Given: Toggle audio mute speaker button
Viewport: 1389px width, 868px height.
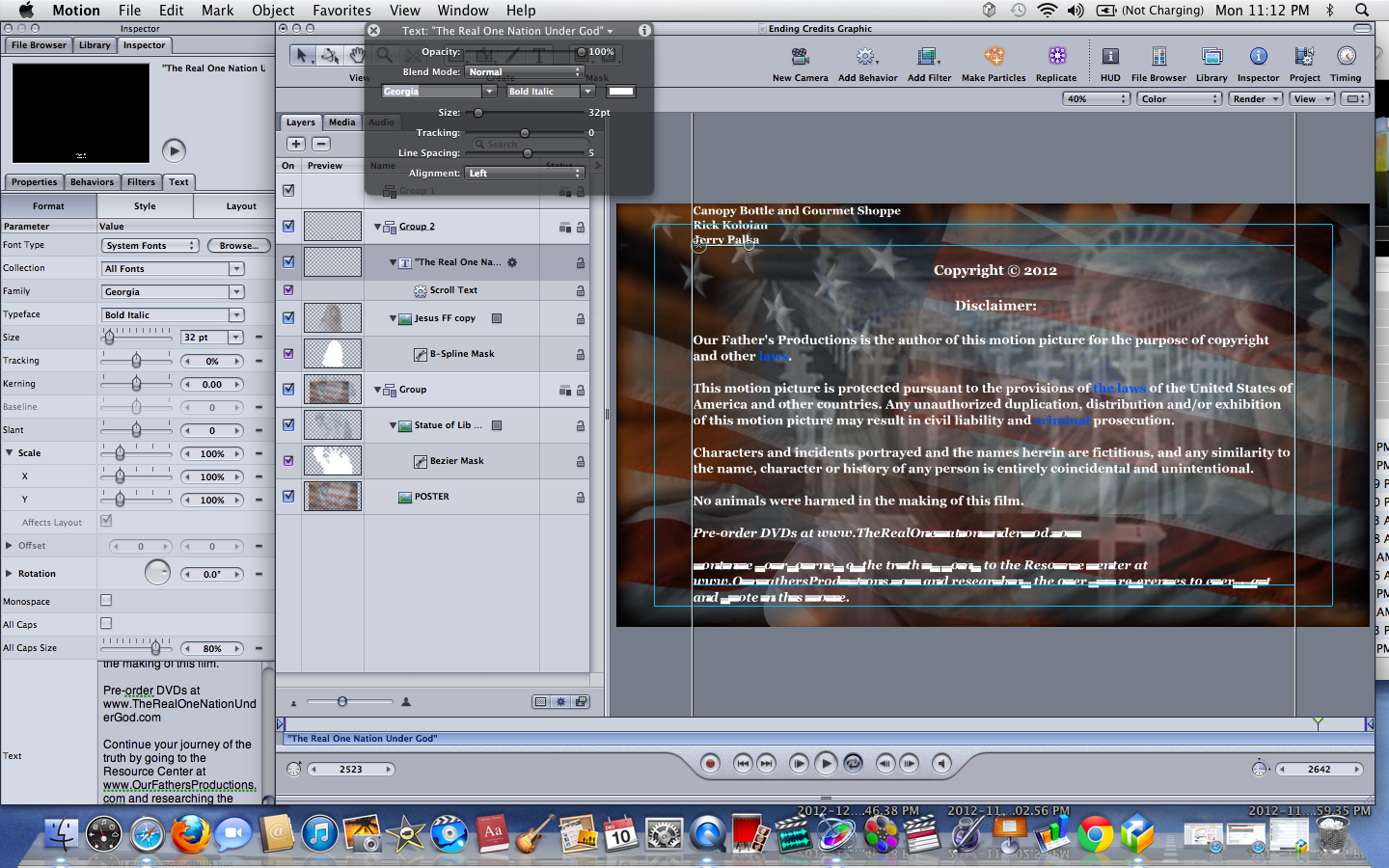Looking at the screenshot, I should point(941,763).
